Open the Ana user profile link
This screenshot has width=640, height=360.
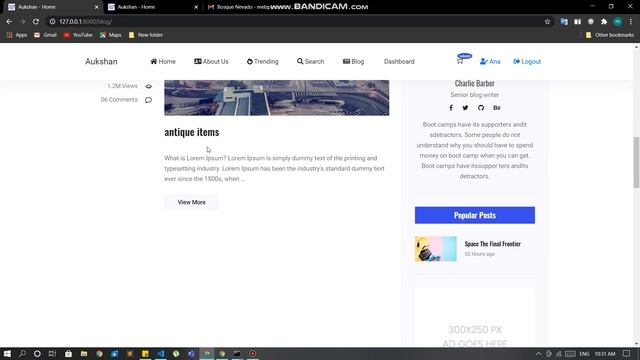pyautogui.click(x=490, y=62)
